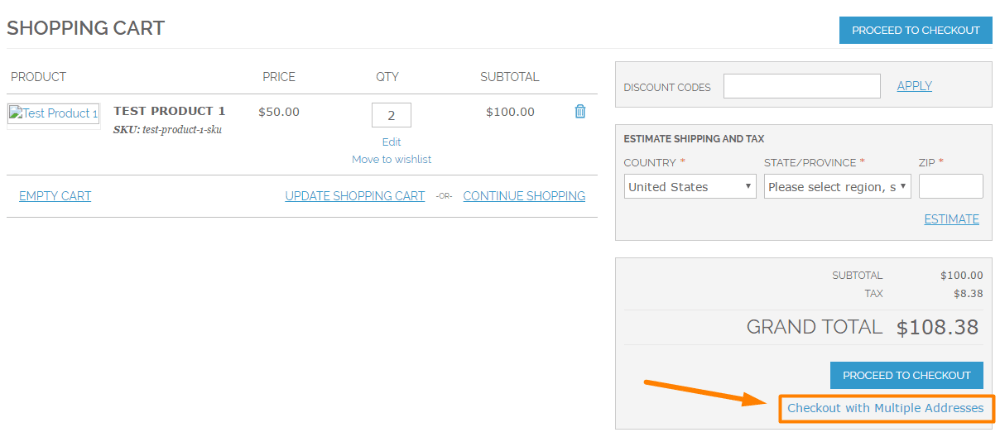This screenshot has height=437, width=1000.
Task: Open the Test Product 1 name title
Action: [169, 111]
